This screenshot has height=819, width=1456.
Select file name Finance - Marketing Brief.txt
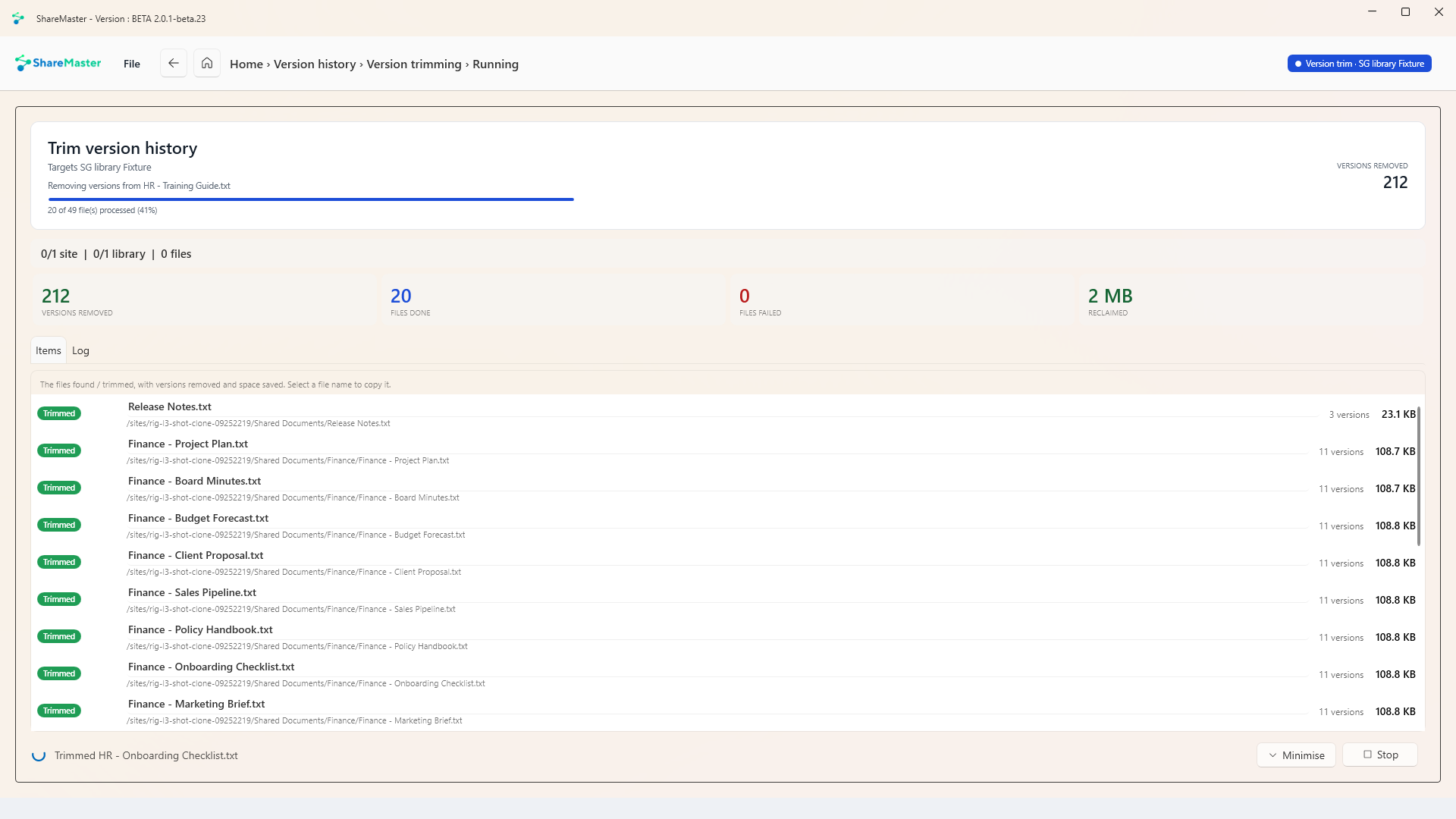196,704
